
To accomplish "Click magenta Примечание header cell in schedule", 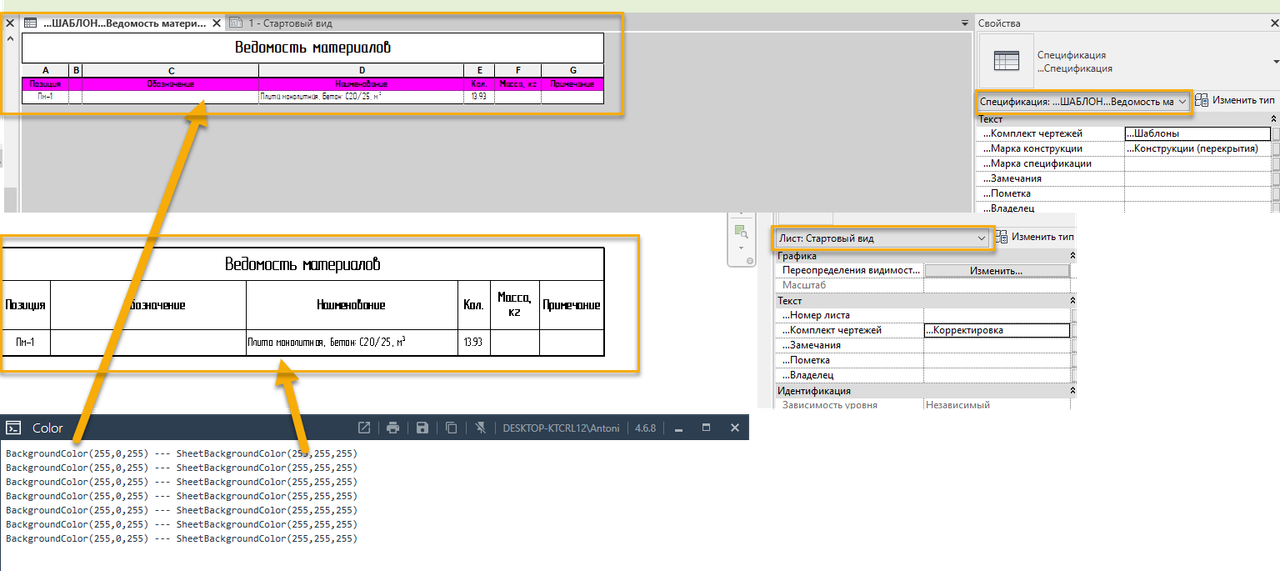I will (x=573, y=84).
